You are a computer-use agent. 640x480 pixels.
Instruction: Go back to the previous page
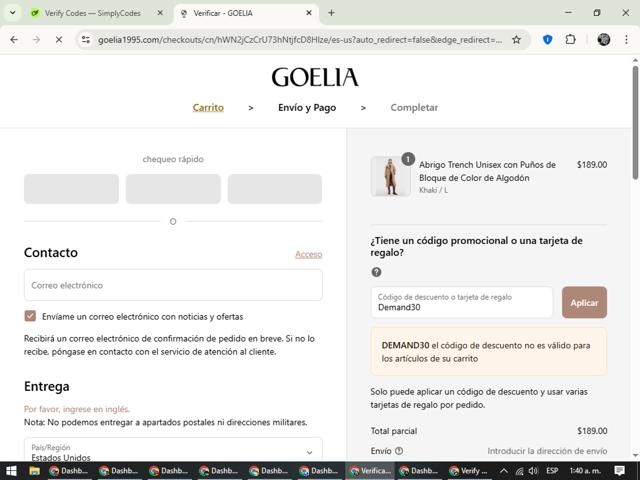(14, 40)
